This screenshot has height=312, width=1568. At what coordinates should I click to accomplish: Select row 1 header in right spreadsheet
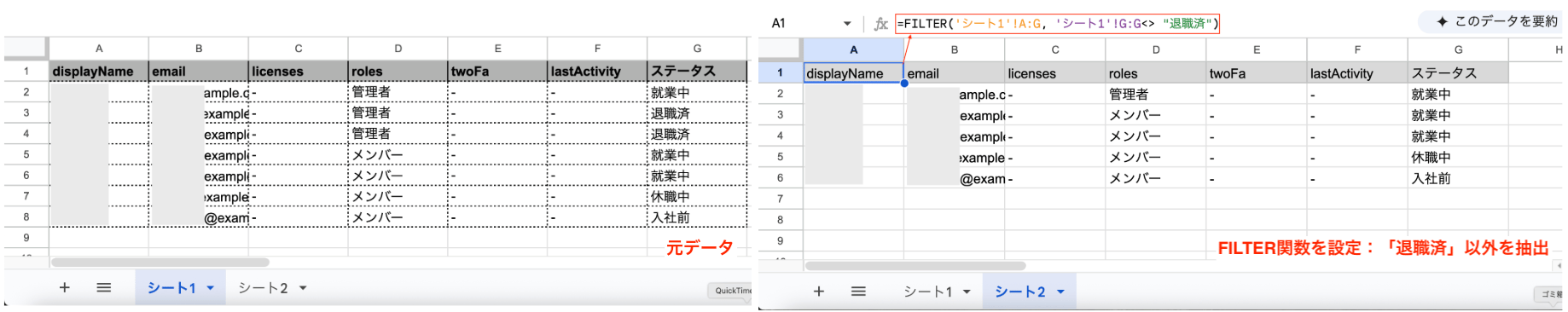pos(780,72)
